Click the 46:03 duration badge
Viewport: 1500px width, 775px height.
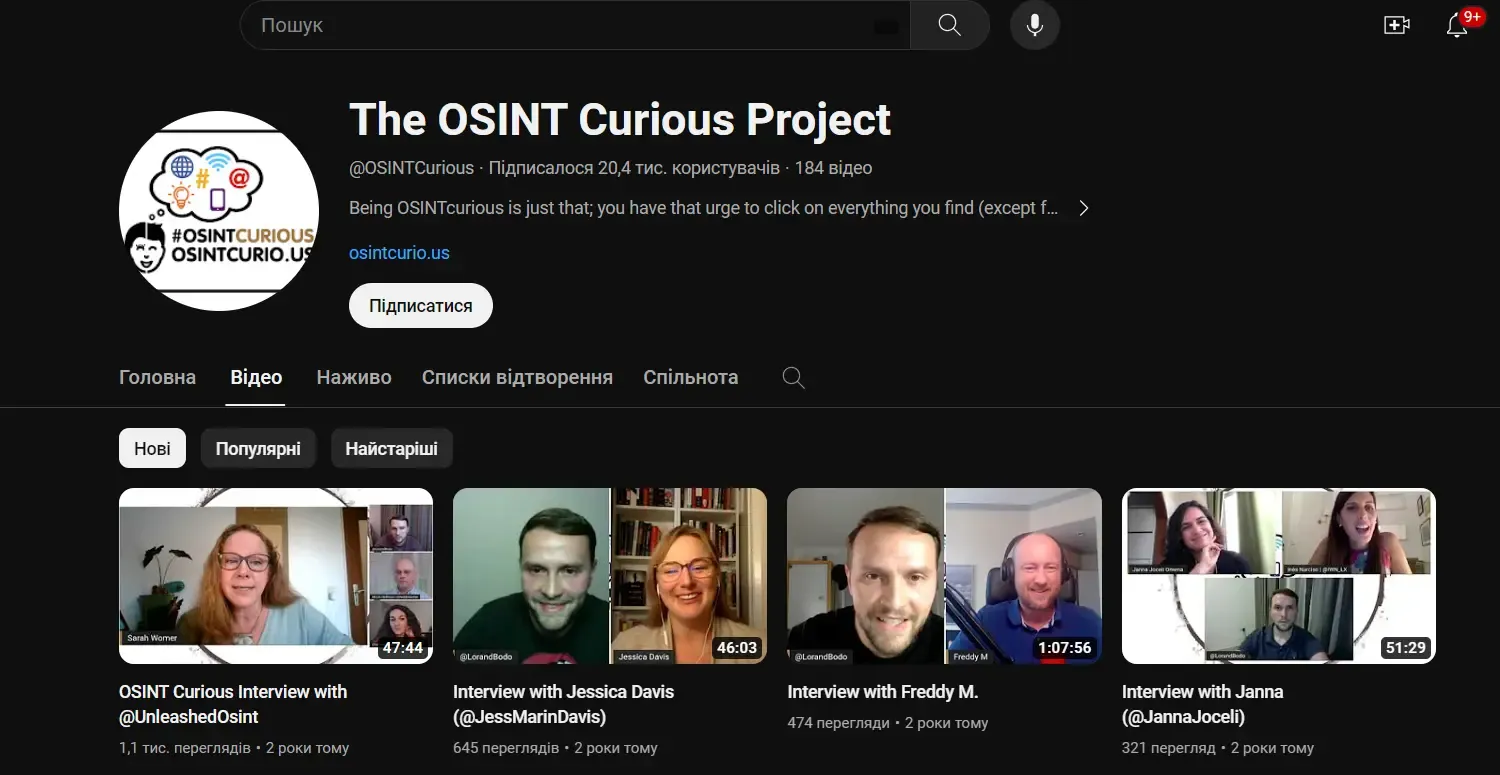(x=736, y=648)
